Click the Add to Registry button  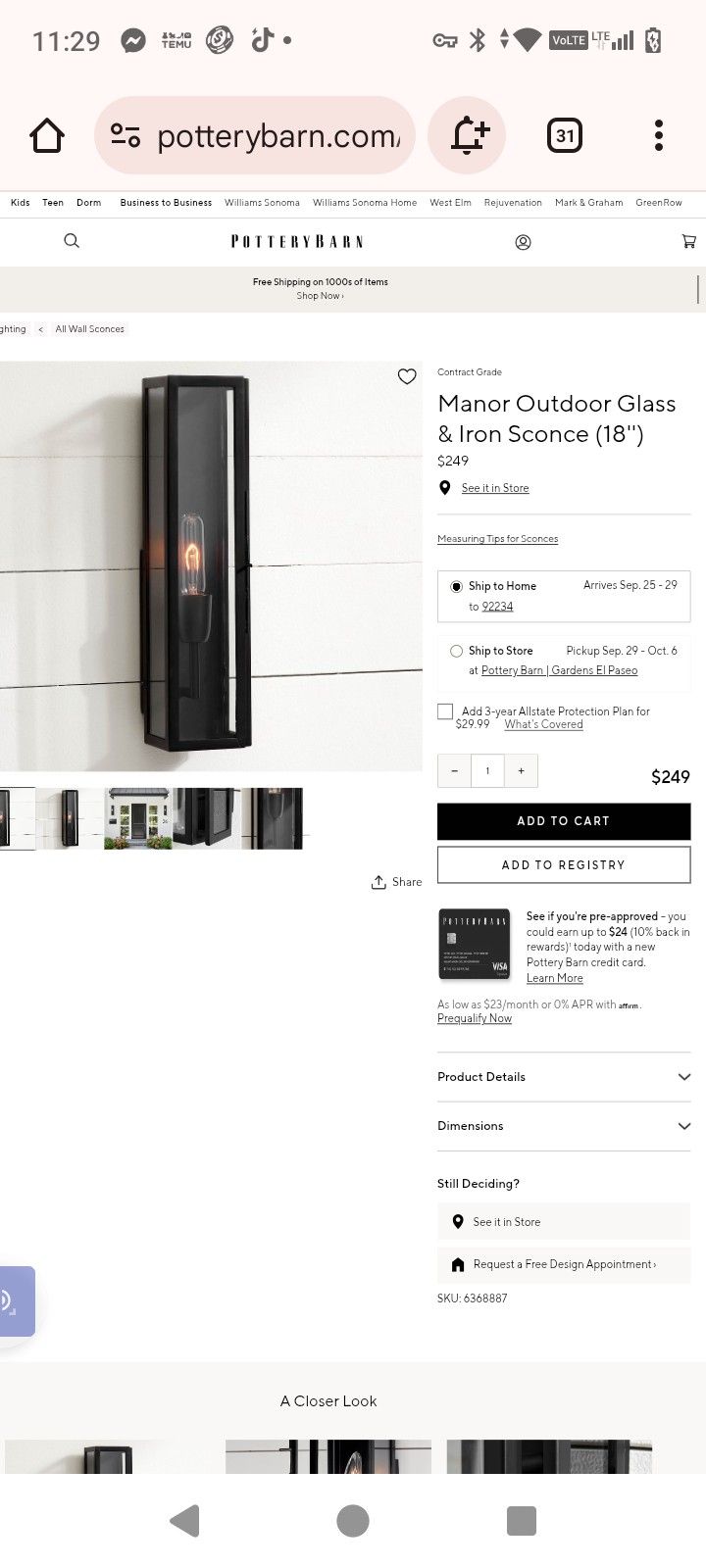[564, 865]
